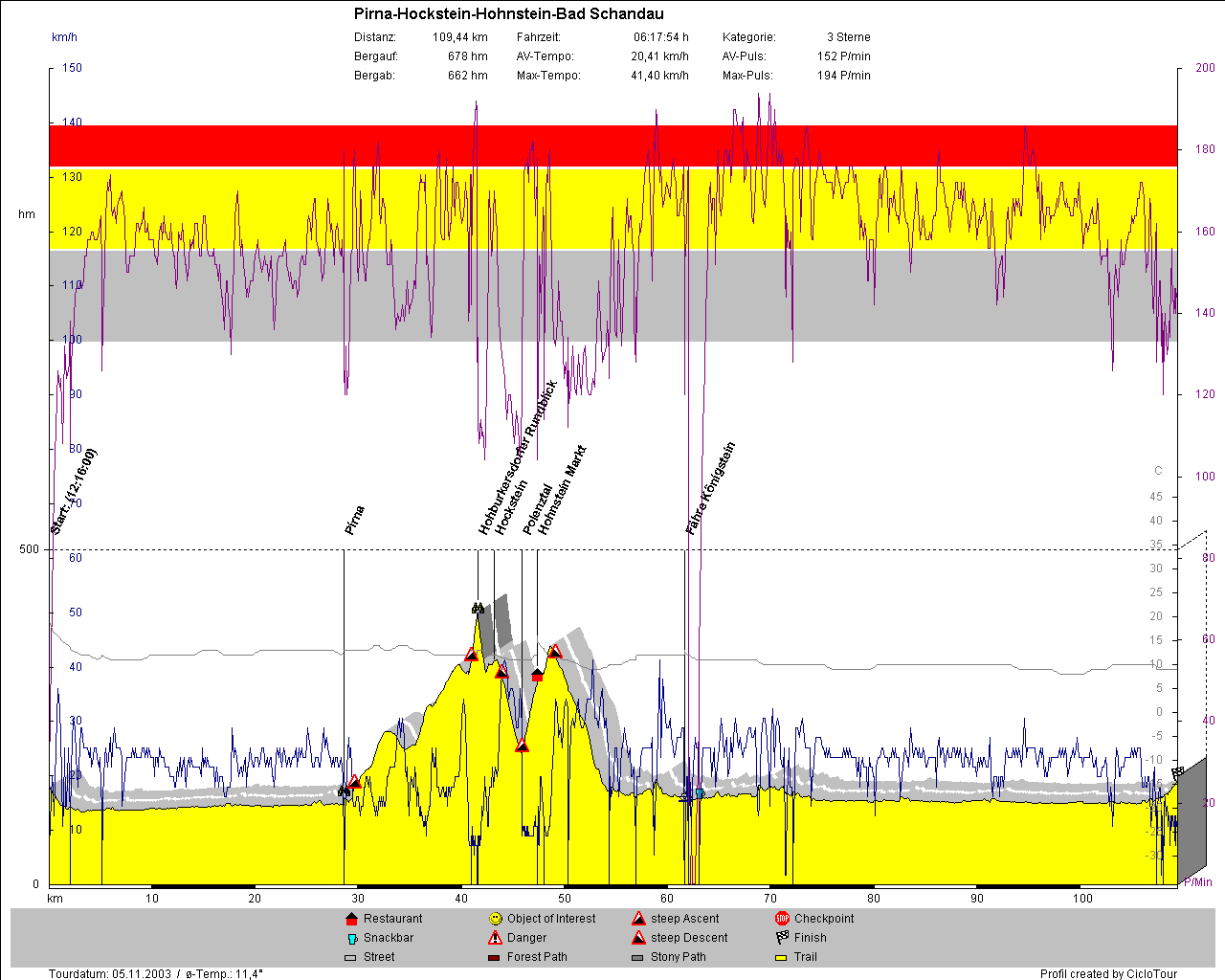1225x980 pixels.
Task: Click the Hohnstein Markt waypoint label
Action: [562, 490]
